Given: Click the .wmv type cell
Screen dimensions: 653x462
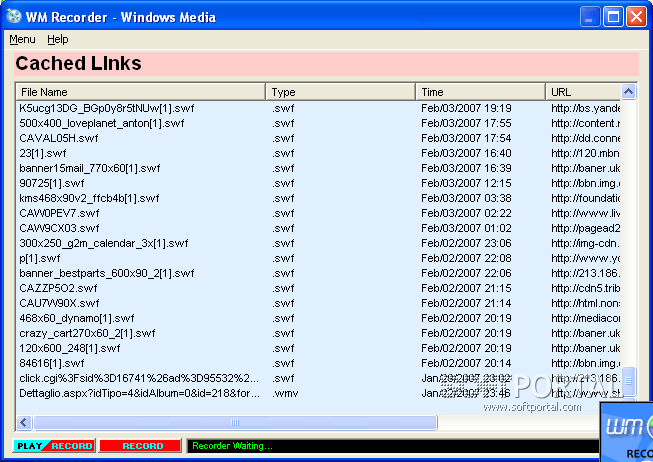Looking at the screenshot, I should click(285, 393).
